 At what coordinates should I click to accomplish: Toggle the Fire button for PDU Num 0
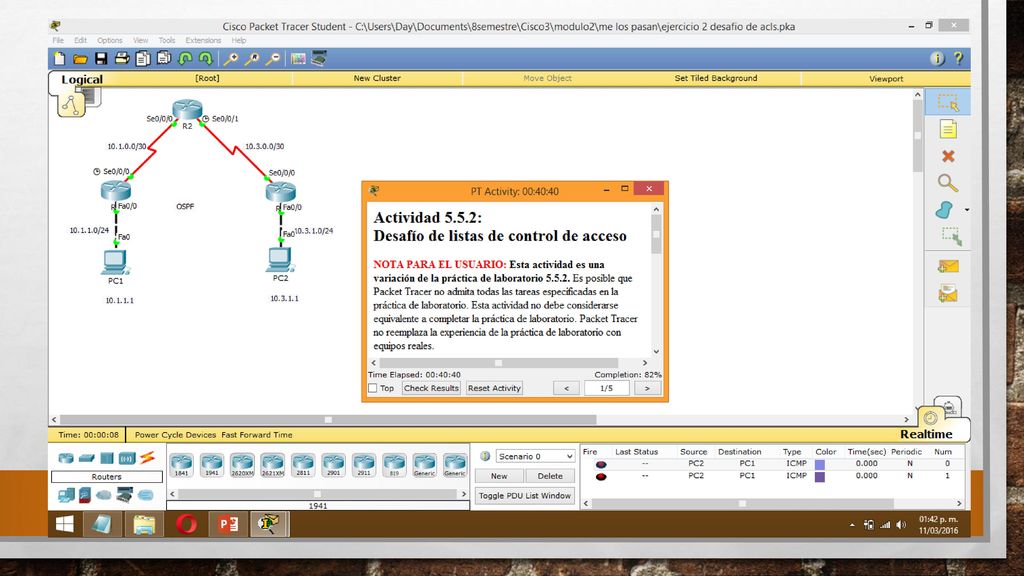point(601,464)
